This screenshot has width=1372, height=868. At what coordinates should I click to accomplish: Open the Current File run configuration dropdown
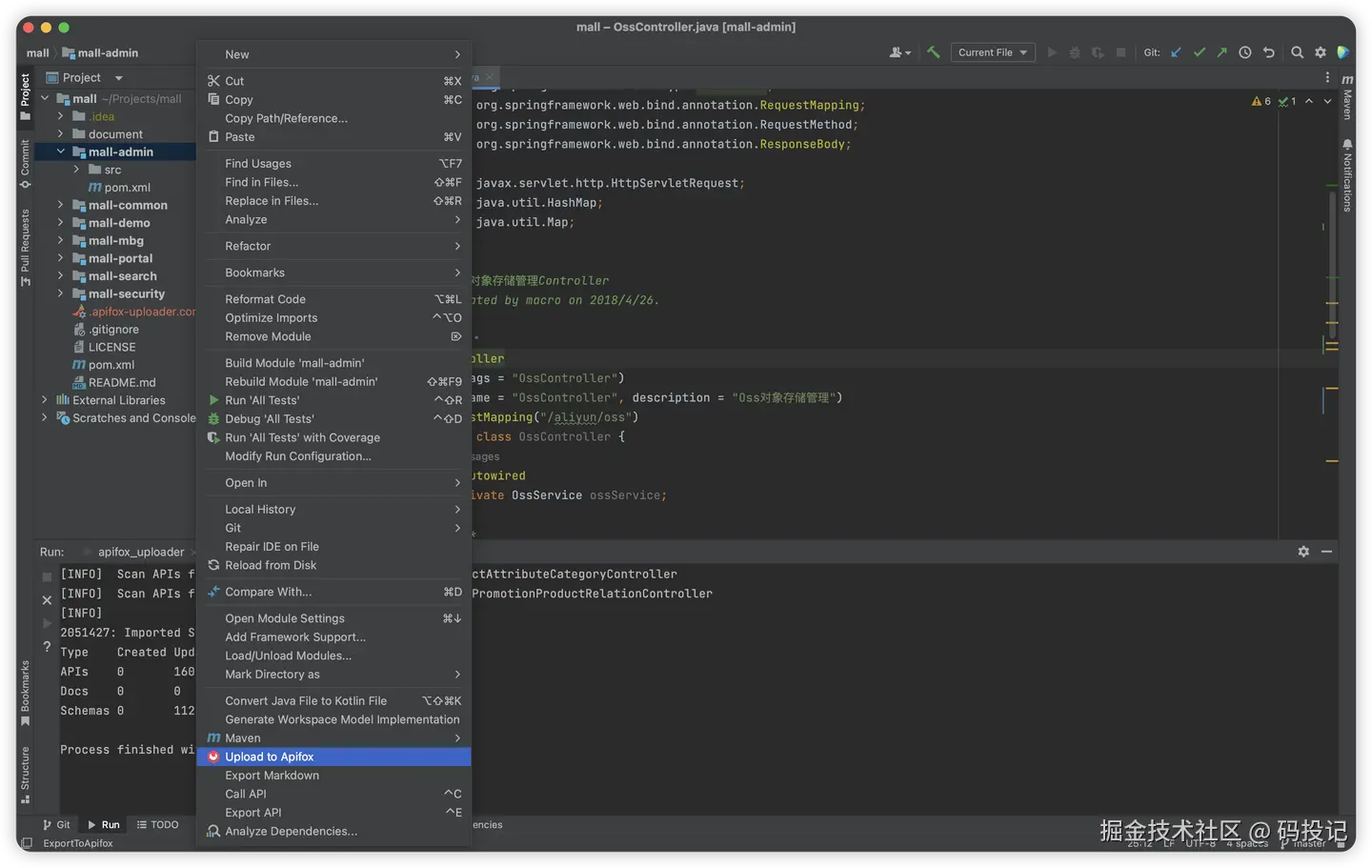click(993, 52)
